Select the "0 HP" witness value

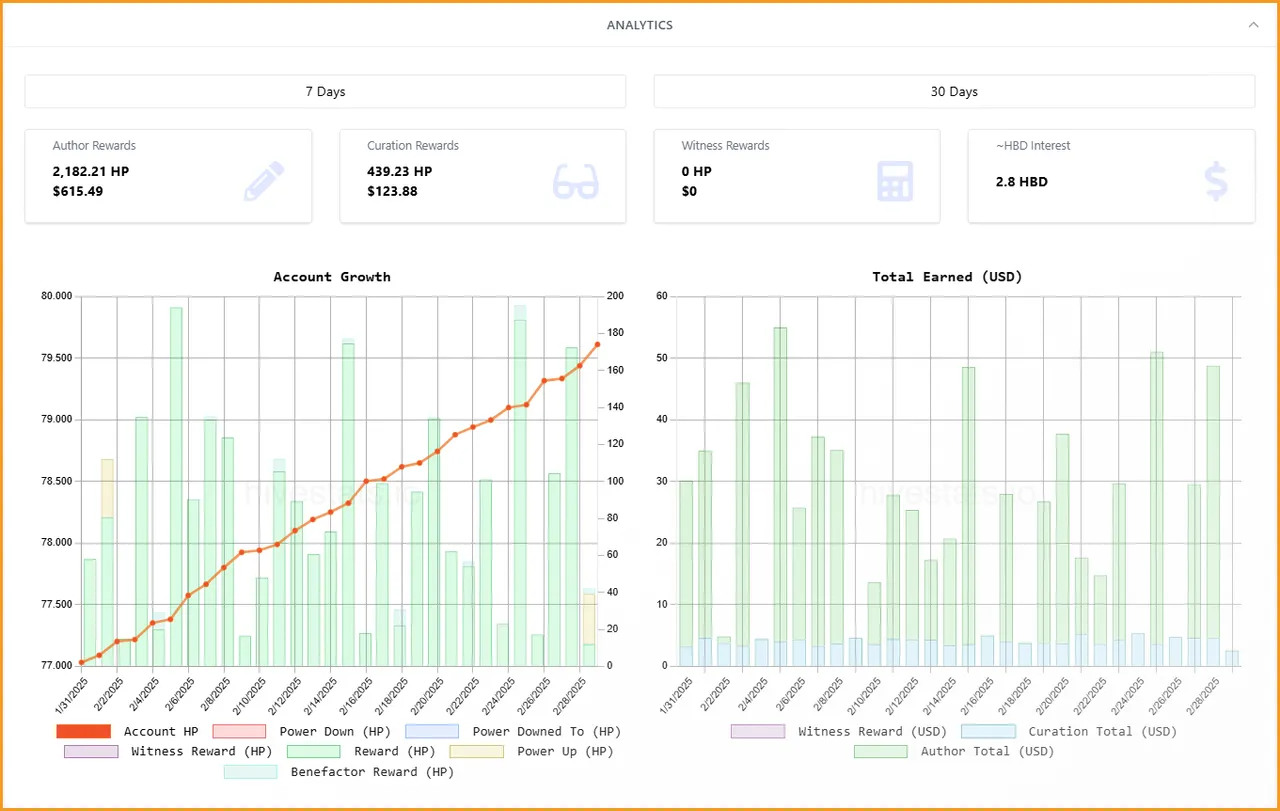click(697, 172)
